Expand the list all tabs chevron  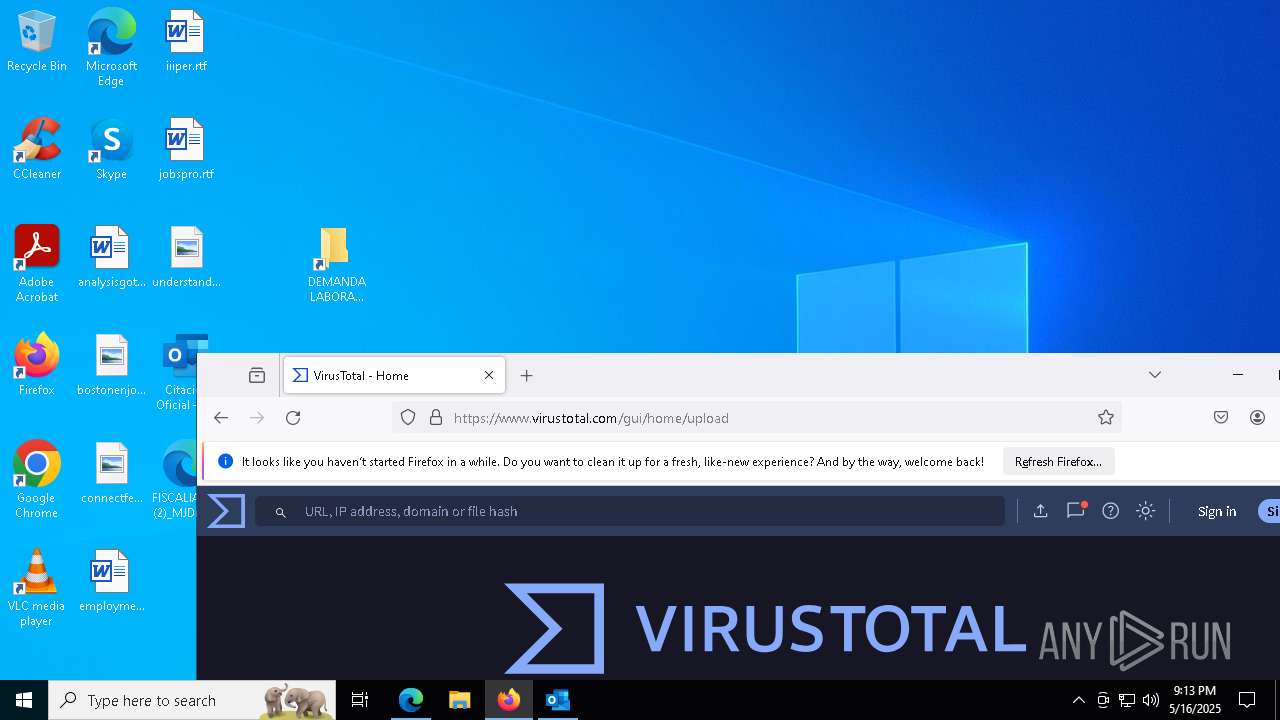[1155, 375]
